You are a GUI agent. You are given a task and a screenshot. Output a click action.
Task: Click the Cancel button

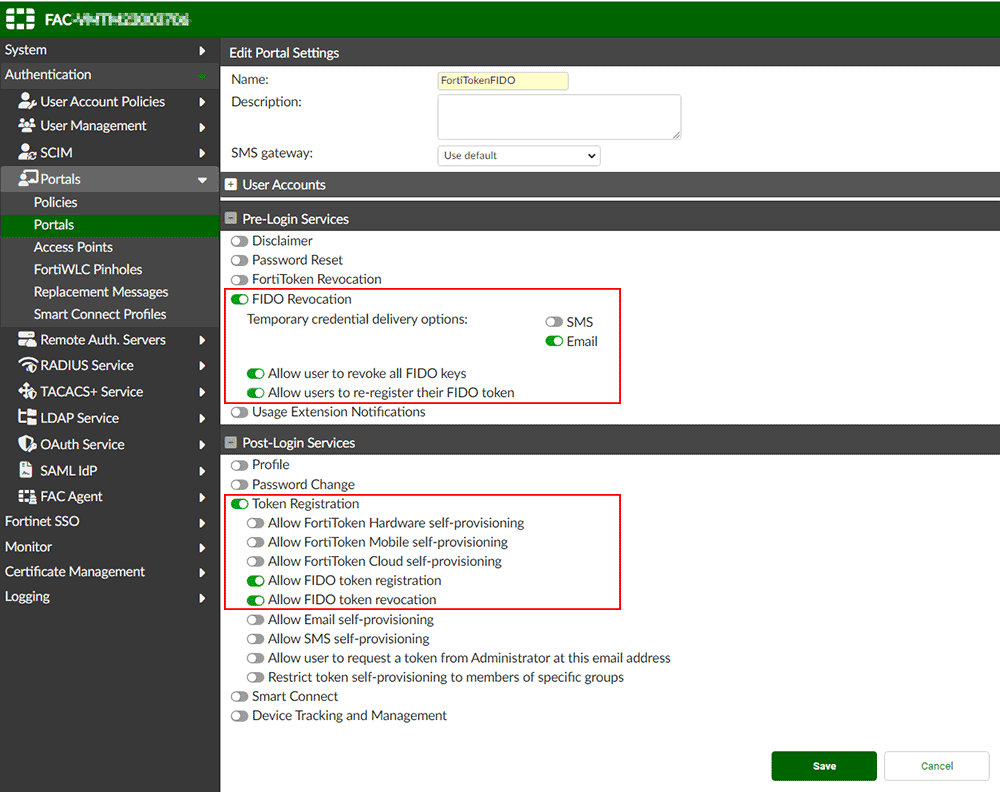tap(937, 766)
